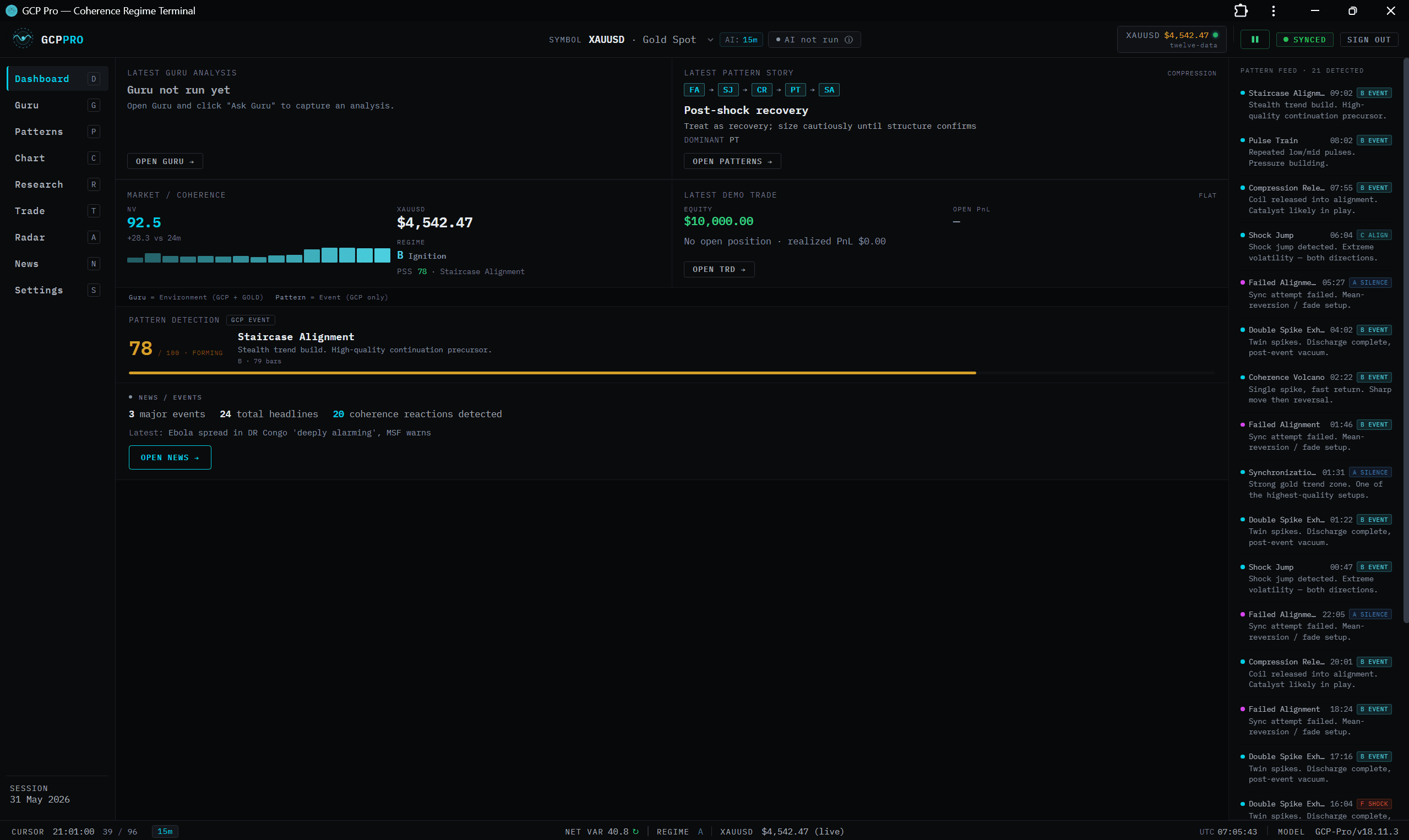
Task: Click the OPEN PATTERNS button
Action: (732, 161)
